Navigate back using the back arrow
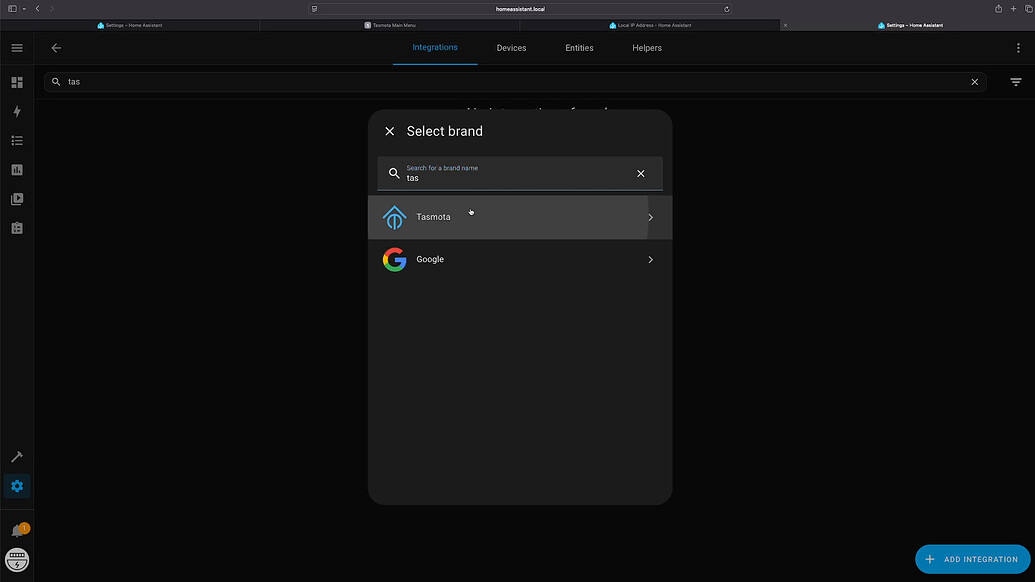Screen dimensions: 1035x582 pos(55,47)
